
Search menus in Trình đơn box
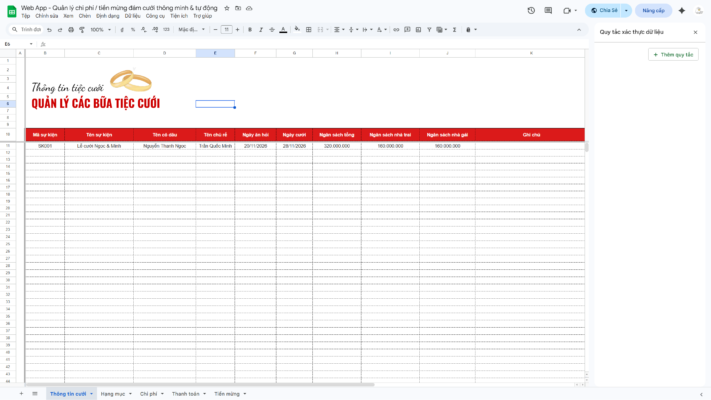pos(27,29)
